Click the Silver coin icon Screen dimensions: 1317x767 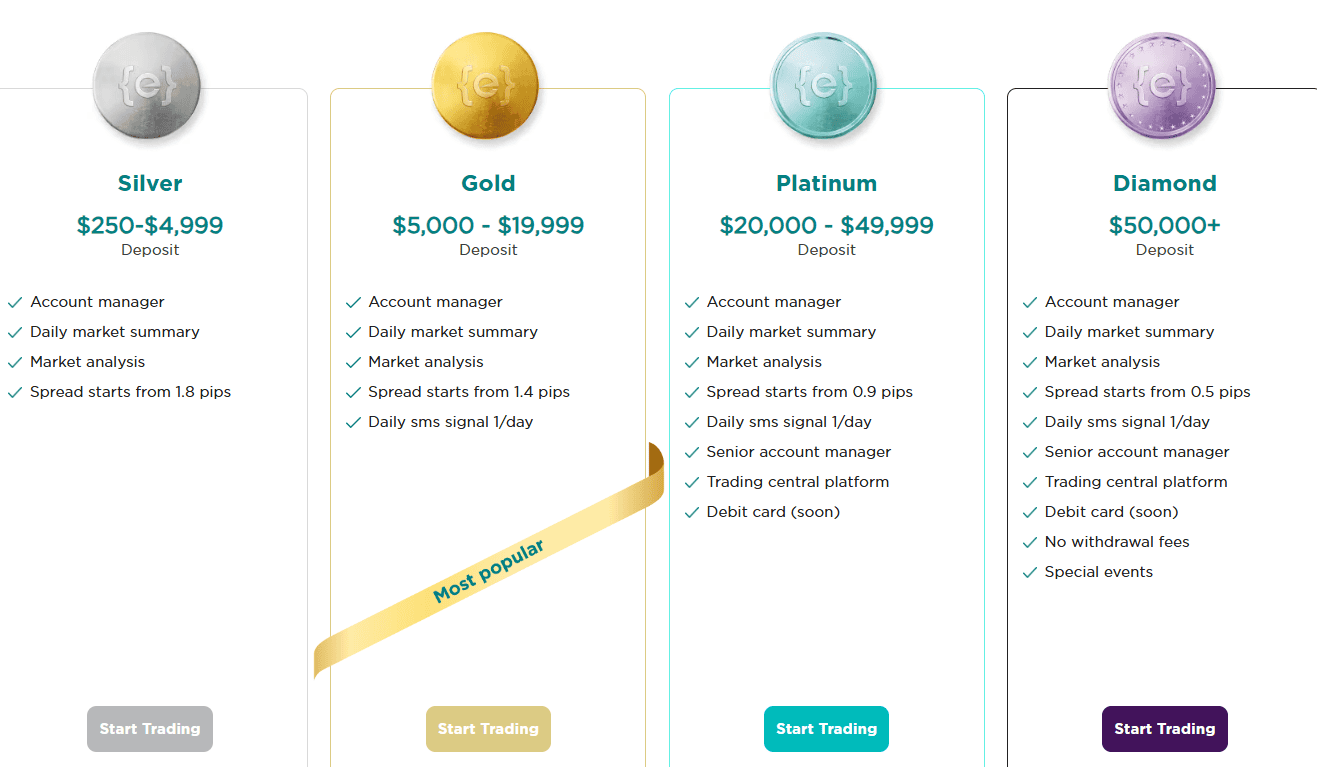[x=148, y=86]
